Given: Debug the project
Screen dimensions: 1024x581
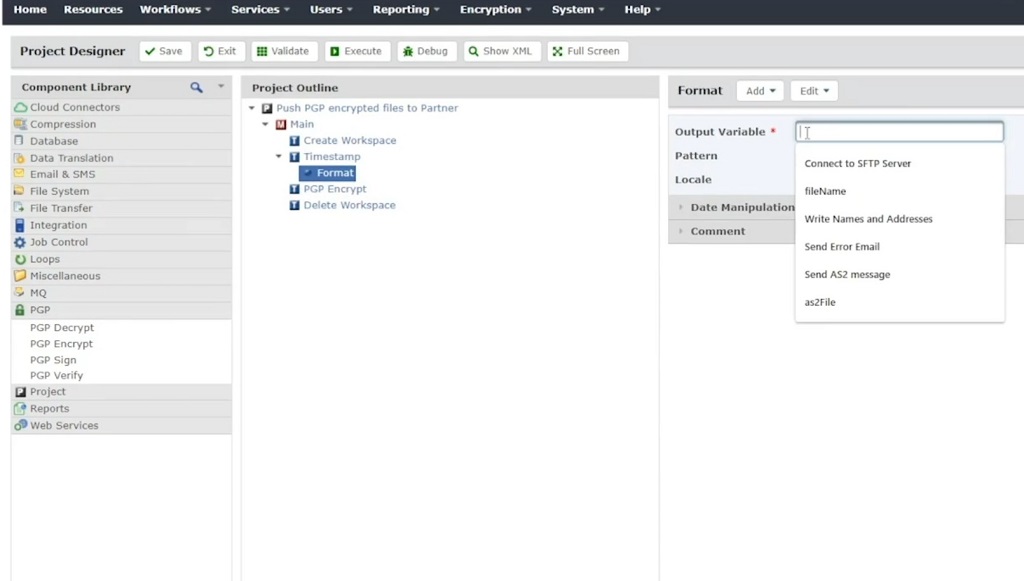Looking at the screenshot, I should [426, 51].
